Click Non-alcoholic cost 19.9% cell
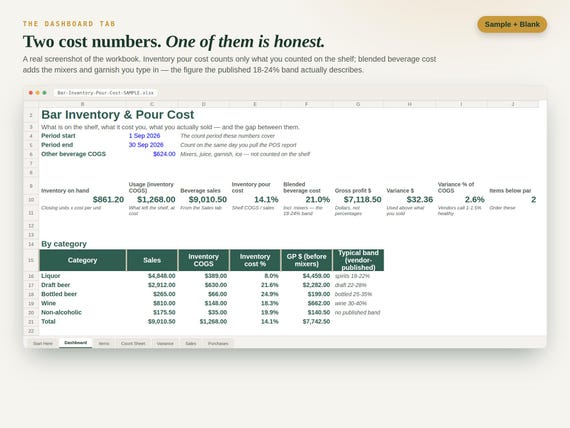Image resolution: width=570 pixels, height=428 pixels. [x=270, y=312]
